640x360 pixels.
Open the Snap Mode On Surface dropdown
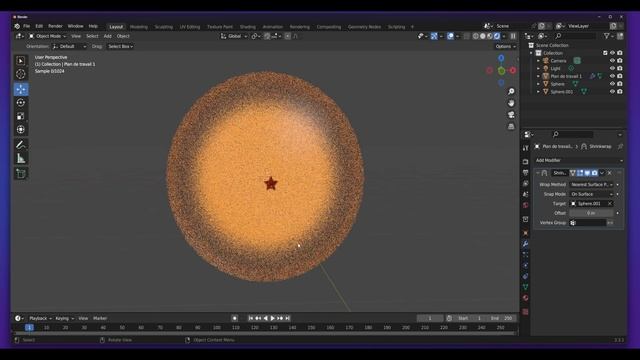pyautogui.click(x=591, y=194)
